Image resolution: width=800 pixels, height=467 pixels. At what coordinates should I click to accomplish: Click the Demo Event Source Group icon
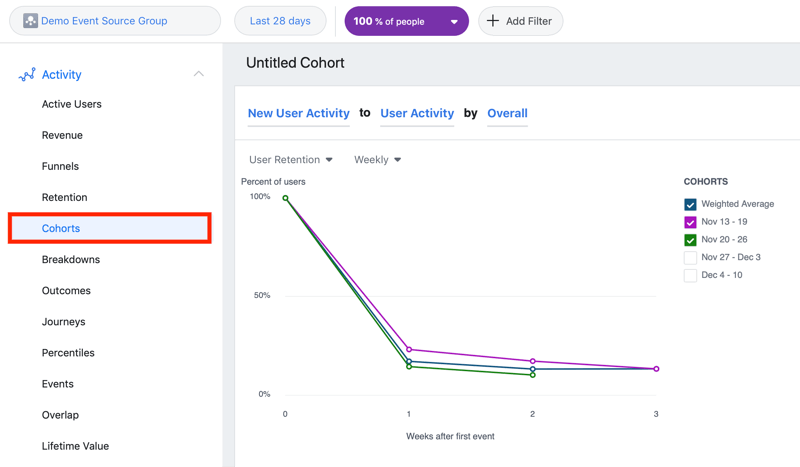point(30,21)
